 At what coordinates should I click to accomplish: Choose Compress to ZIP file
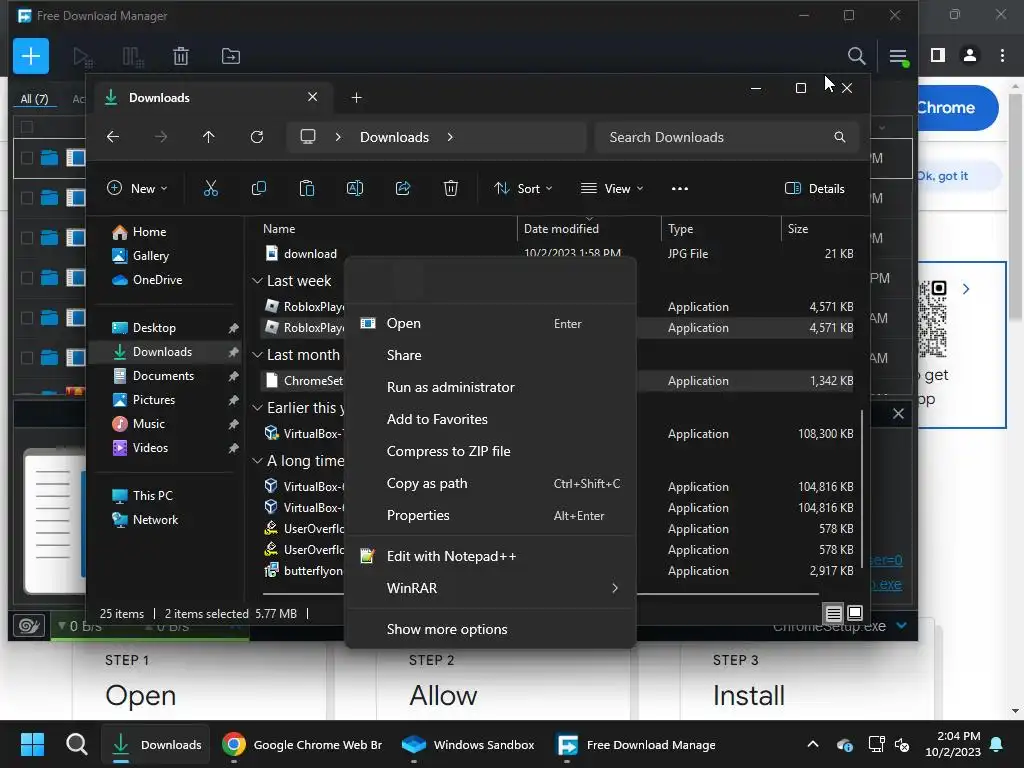pyautogui.click(x=490, y=451)
